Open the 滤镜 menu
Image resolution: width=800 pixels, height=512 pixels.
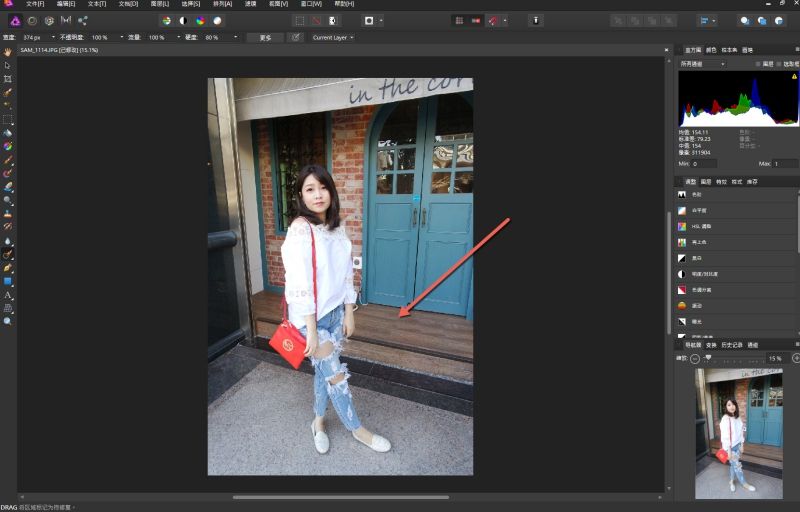(x=250, y=4)
